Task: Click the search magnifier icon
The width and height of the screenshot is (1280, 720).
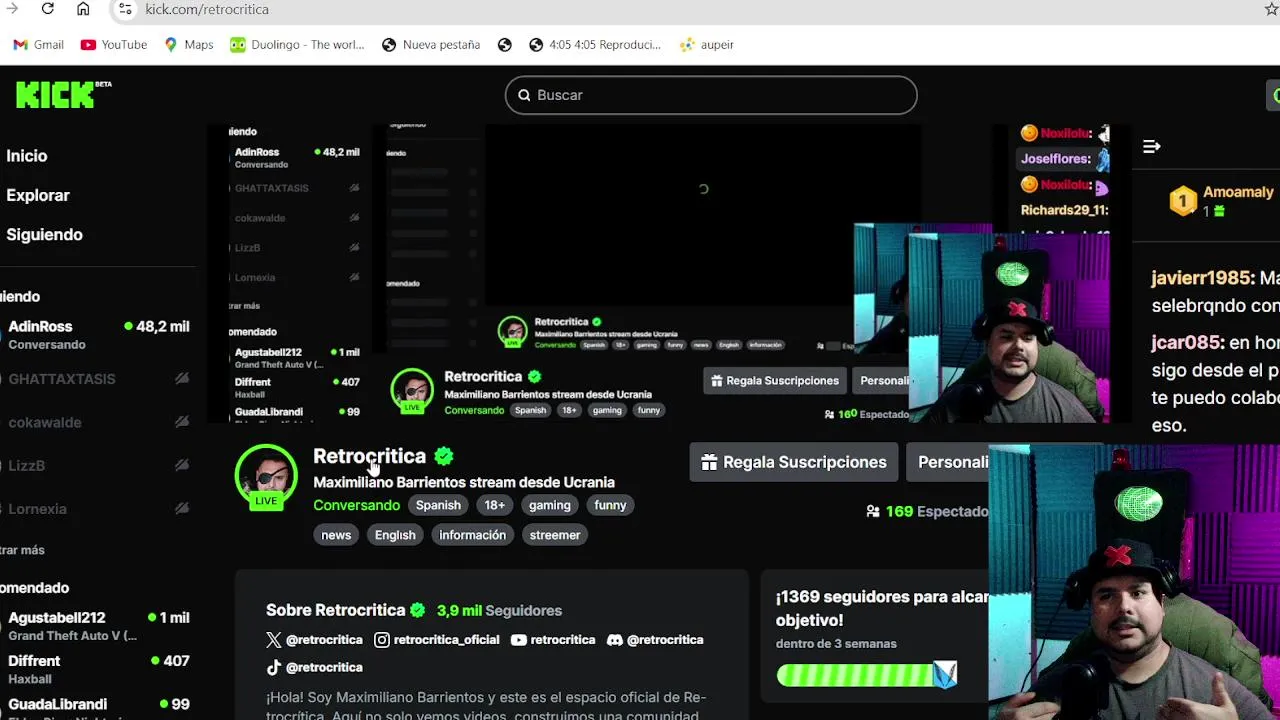Action: click(524, 95)
